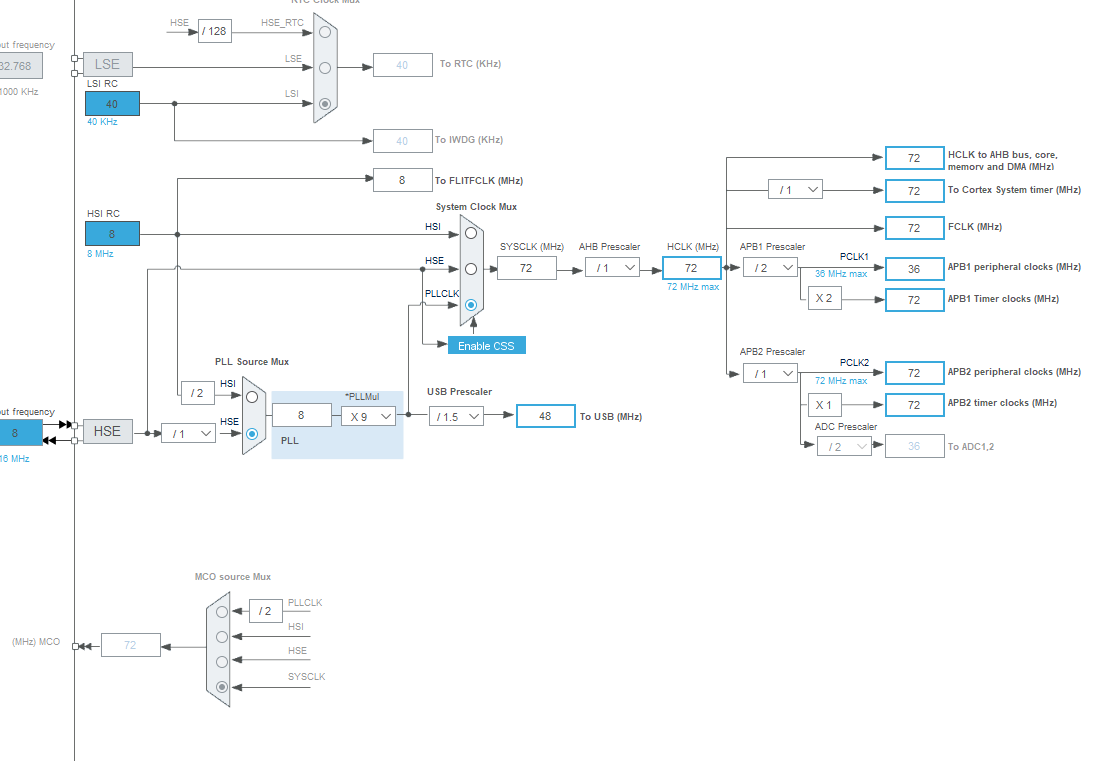Viewport: 1097px width, 761px height.
Task: Open the ADC Prescaler dropdown
Action: [843, 446]
